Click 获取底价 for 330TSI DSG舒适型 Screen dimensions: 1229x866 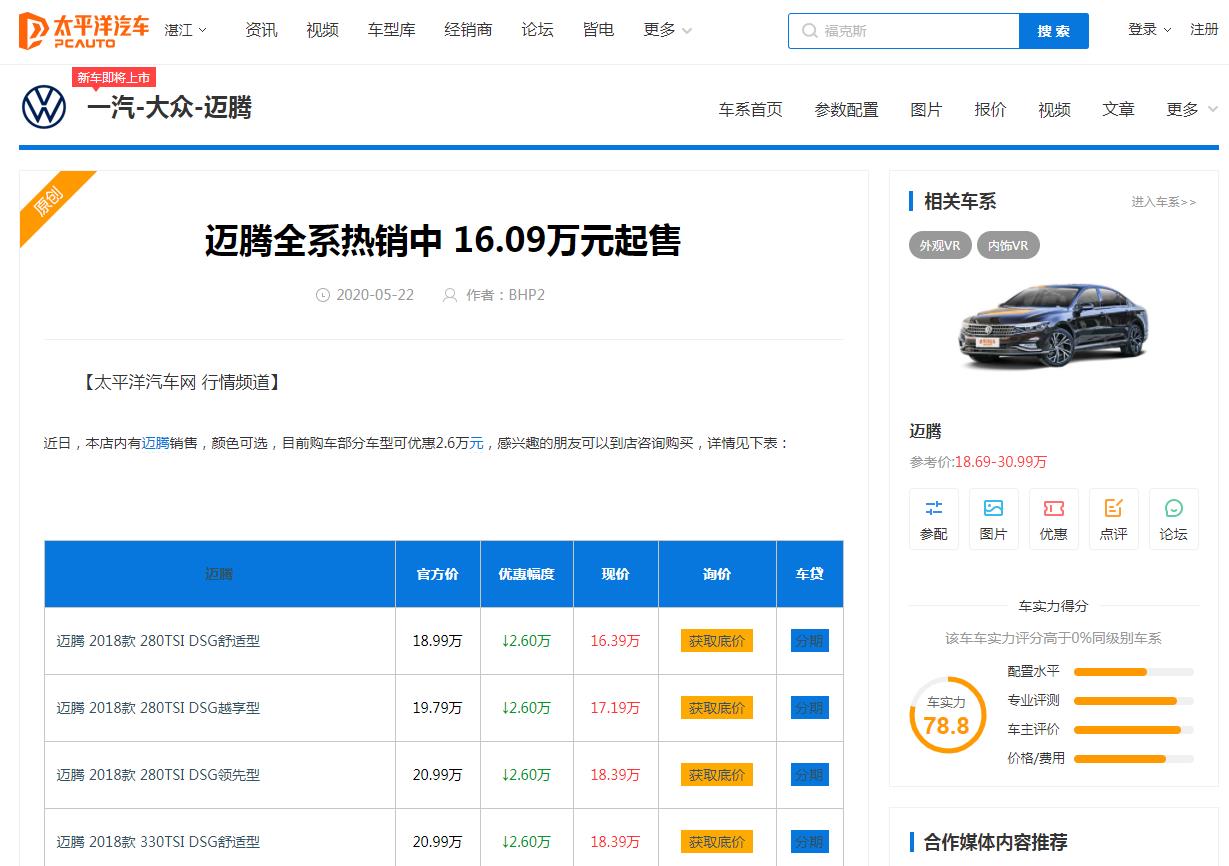tap(717, 842)
